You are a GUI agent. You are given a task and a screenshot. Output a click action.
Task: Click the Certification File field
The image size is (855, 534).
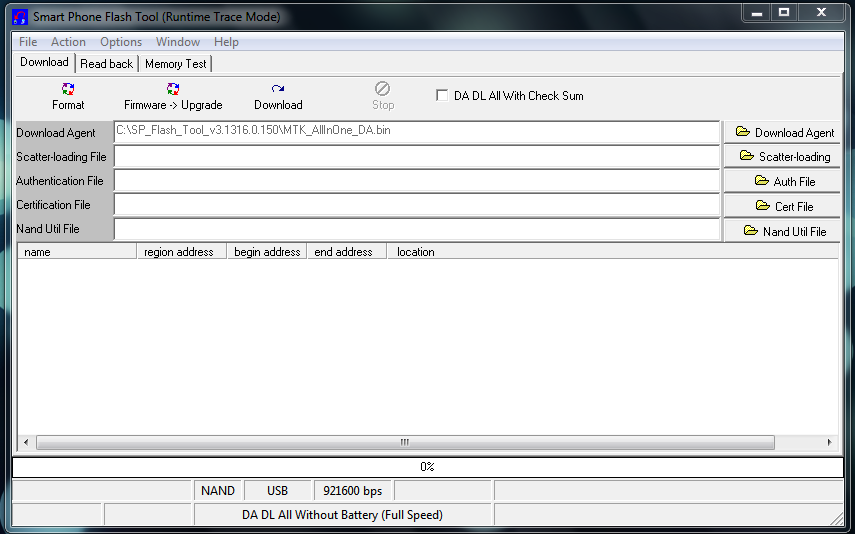pos(417,205)
